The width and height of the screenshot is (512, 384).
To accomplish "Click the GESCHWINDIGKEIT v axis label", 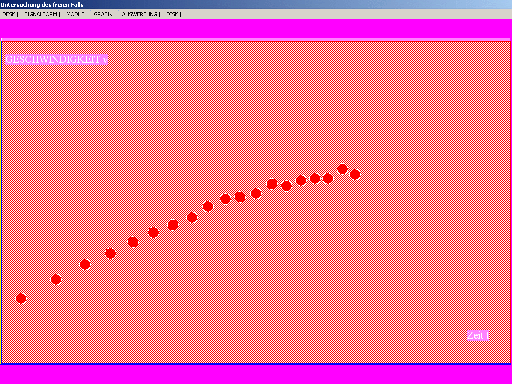I will pyautogui.click(x=57, y=59).
